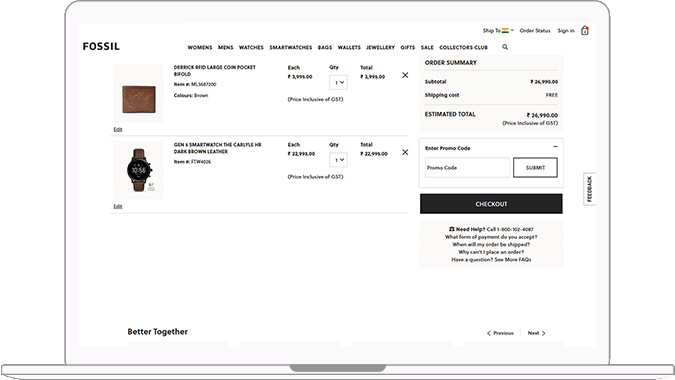675x380 pixels.
Task: Remove the Derrick wallet with X icon
Action: tap(405, 75)
